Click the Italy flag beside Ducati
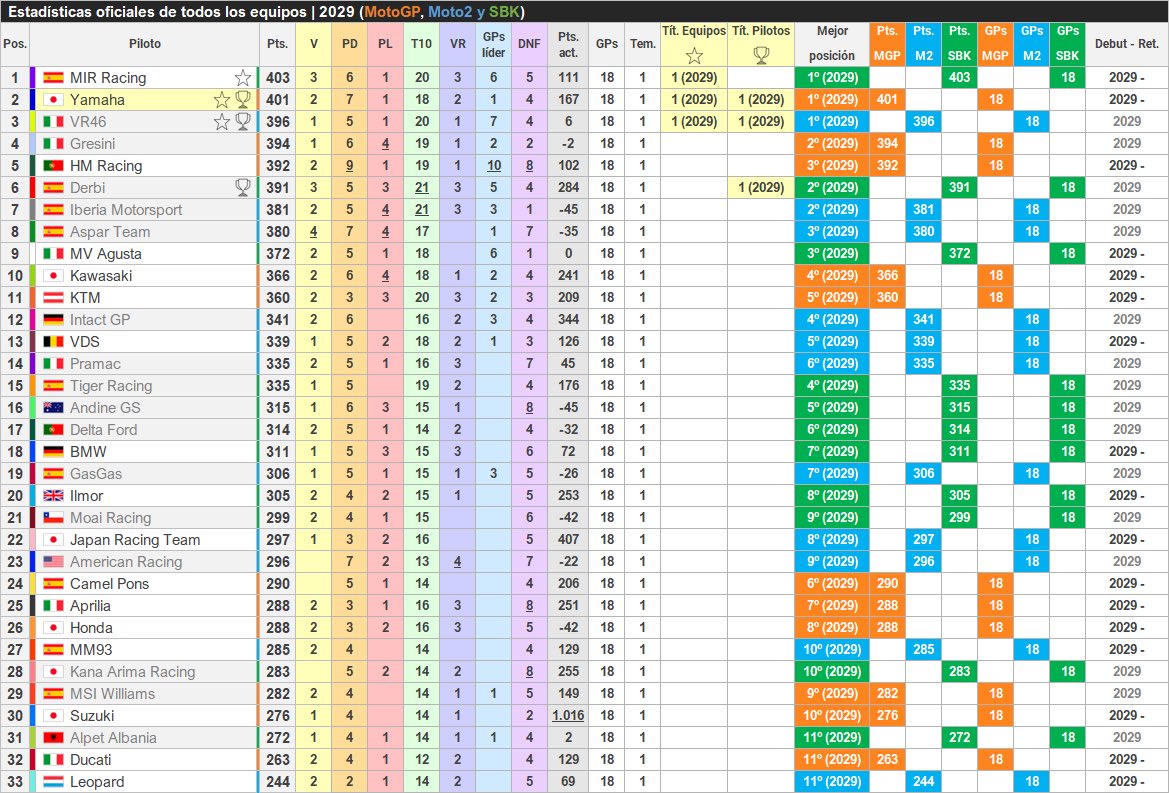The height and width of the screenshot is (793, 1169). tap(53, 759)
